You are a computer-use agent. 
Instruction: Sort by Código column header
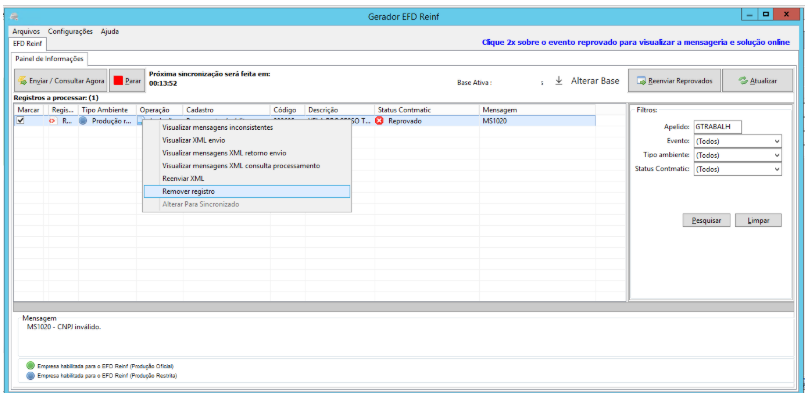288,110
